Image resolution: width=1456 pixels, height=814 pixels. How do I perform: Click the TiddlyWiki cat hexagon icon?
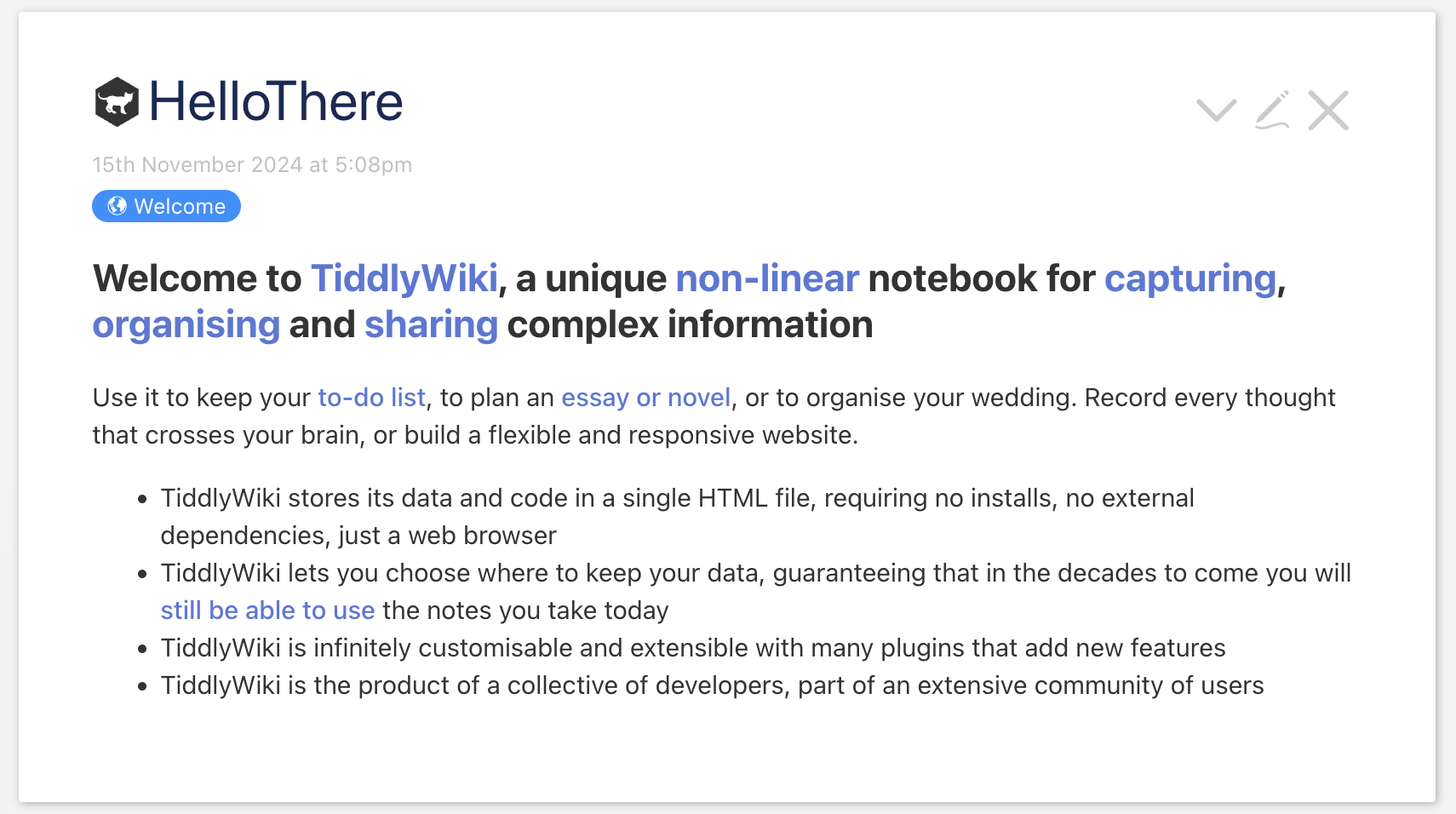117,102
